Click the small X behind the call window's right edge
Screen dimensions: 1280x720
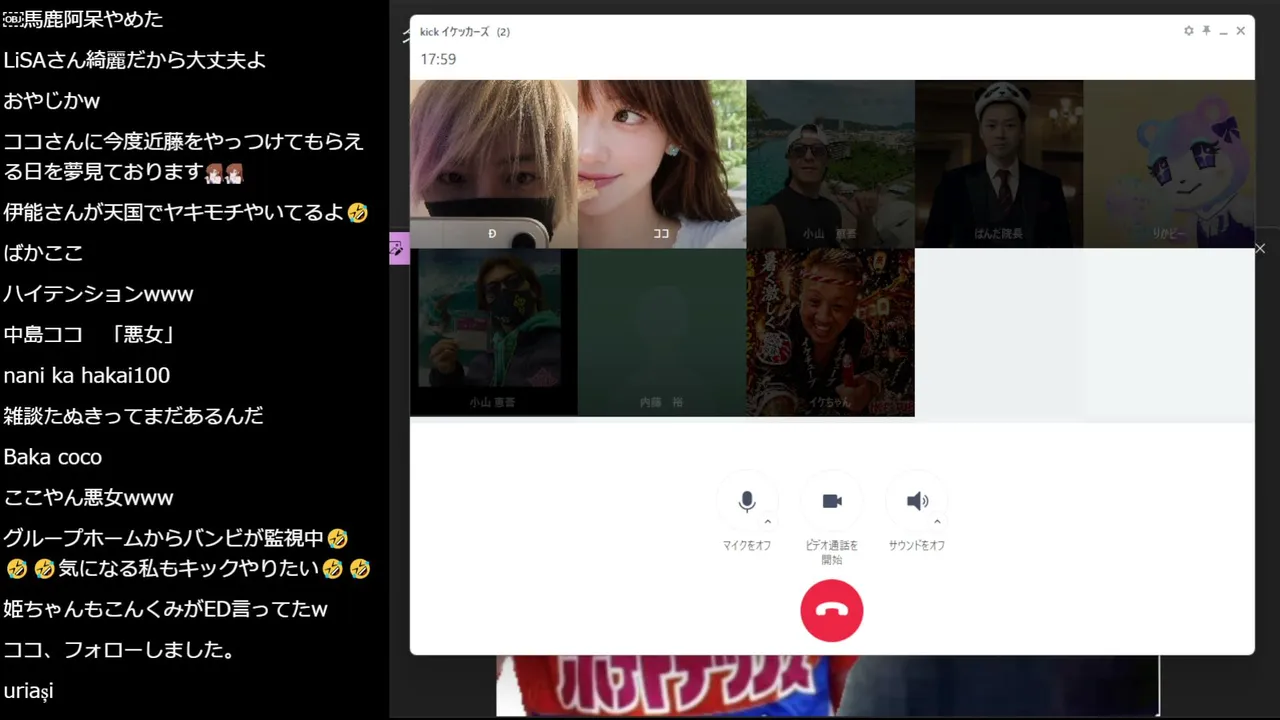[x=1260, y=248]
